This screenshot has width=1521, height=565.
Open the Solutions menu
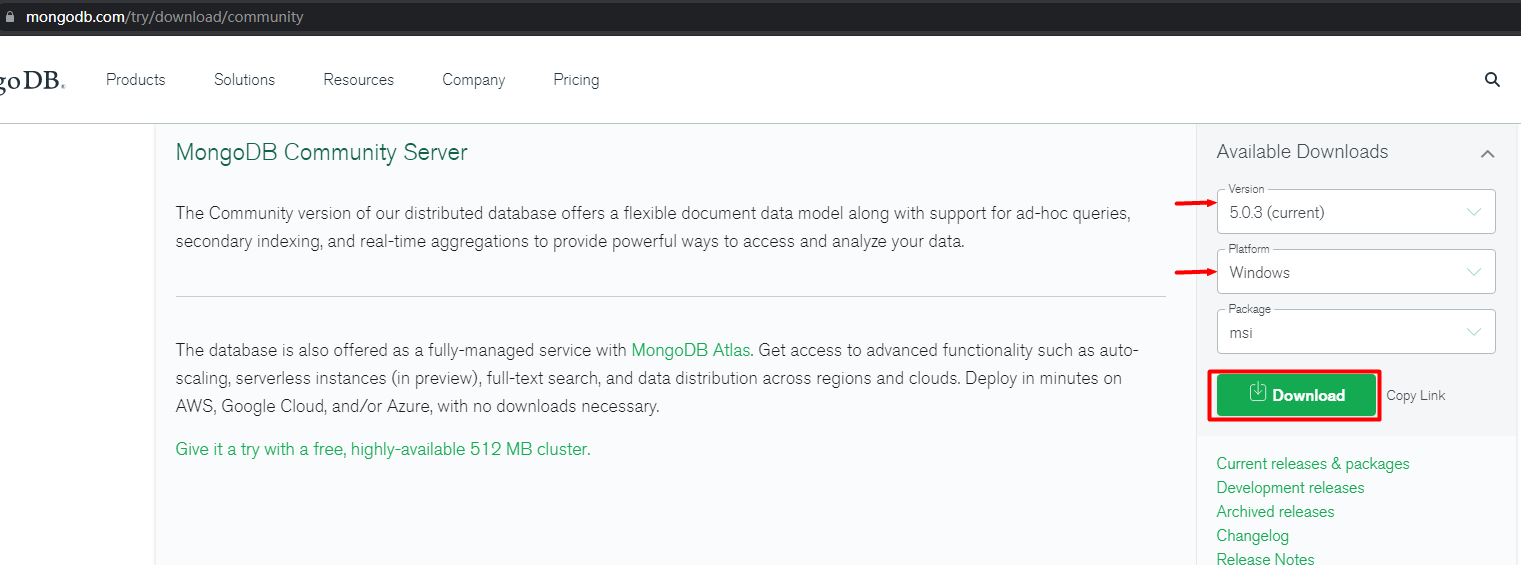(244, 80)
